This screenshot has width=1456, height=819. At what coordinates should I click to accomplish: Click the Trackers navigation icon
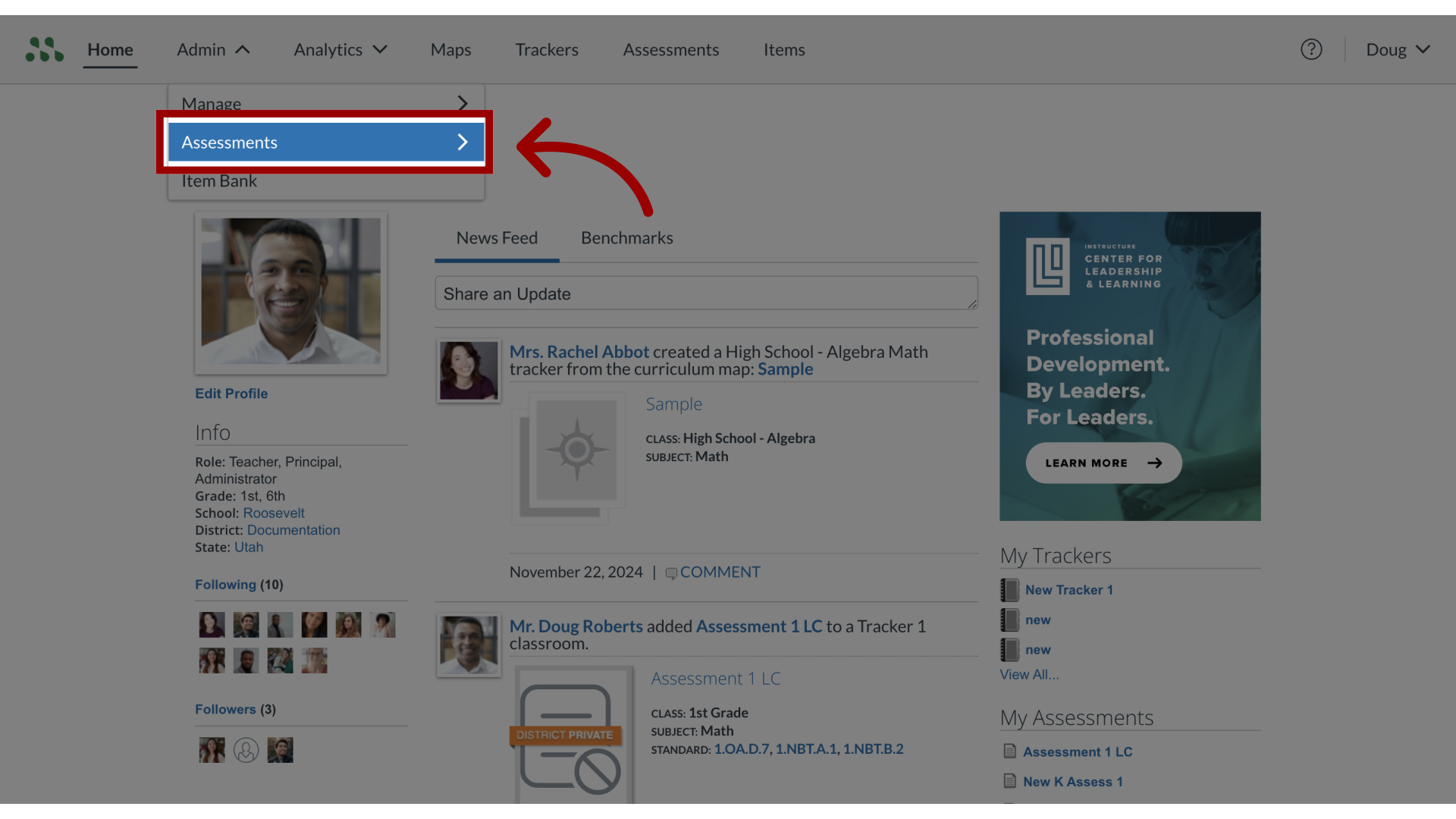click(547, 48)
